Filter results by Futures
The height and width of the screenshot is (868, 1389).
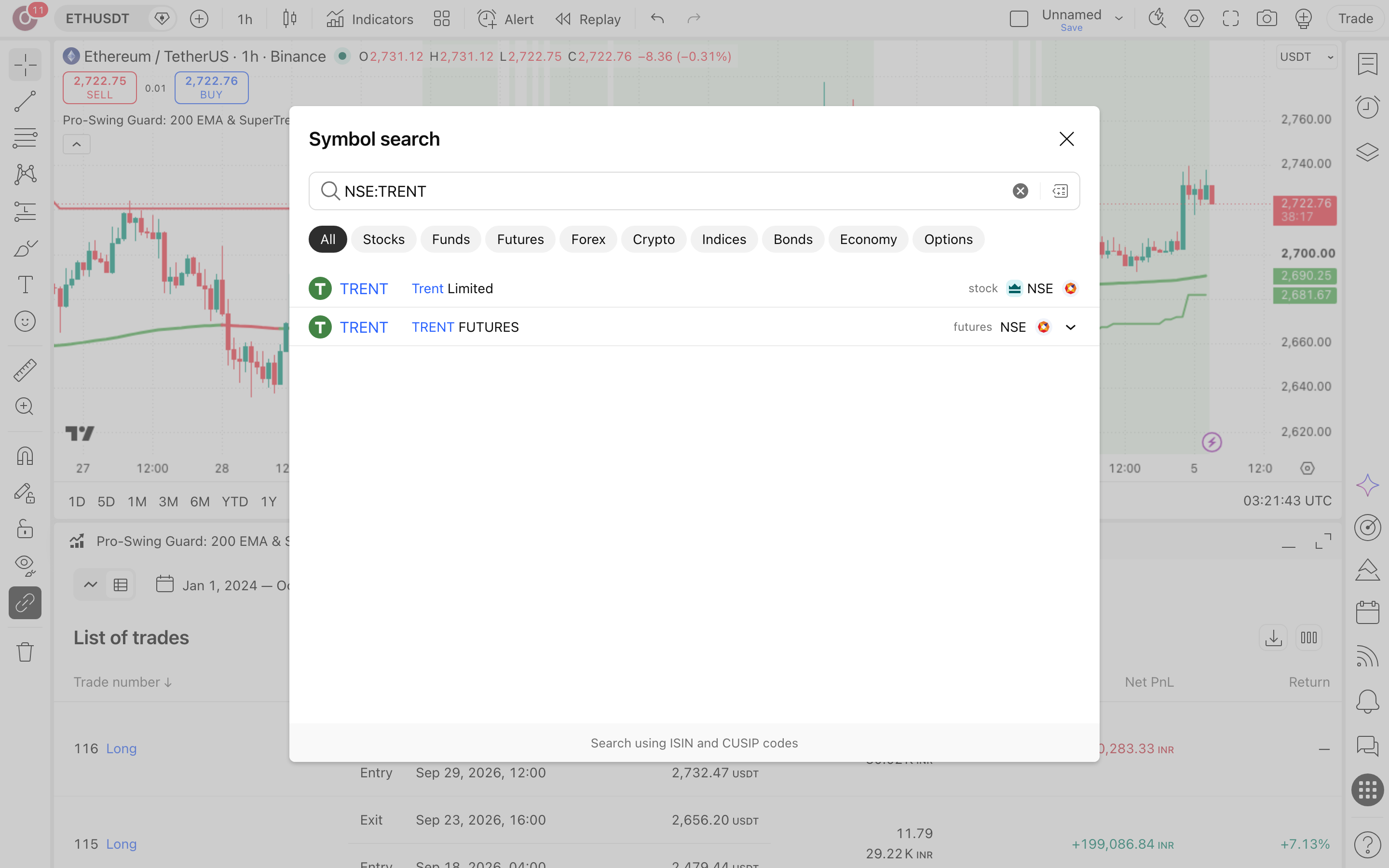[520, 239]
